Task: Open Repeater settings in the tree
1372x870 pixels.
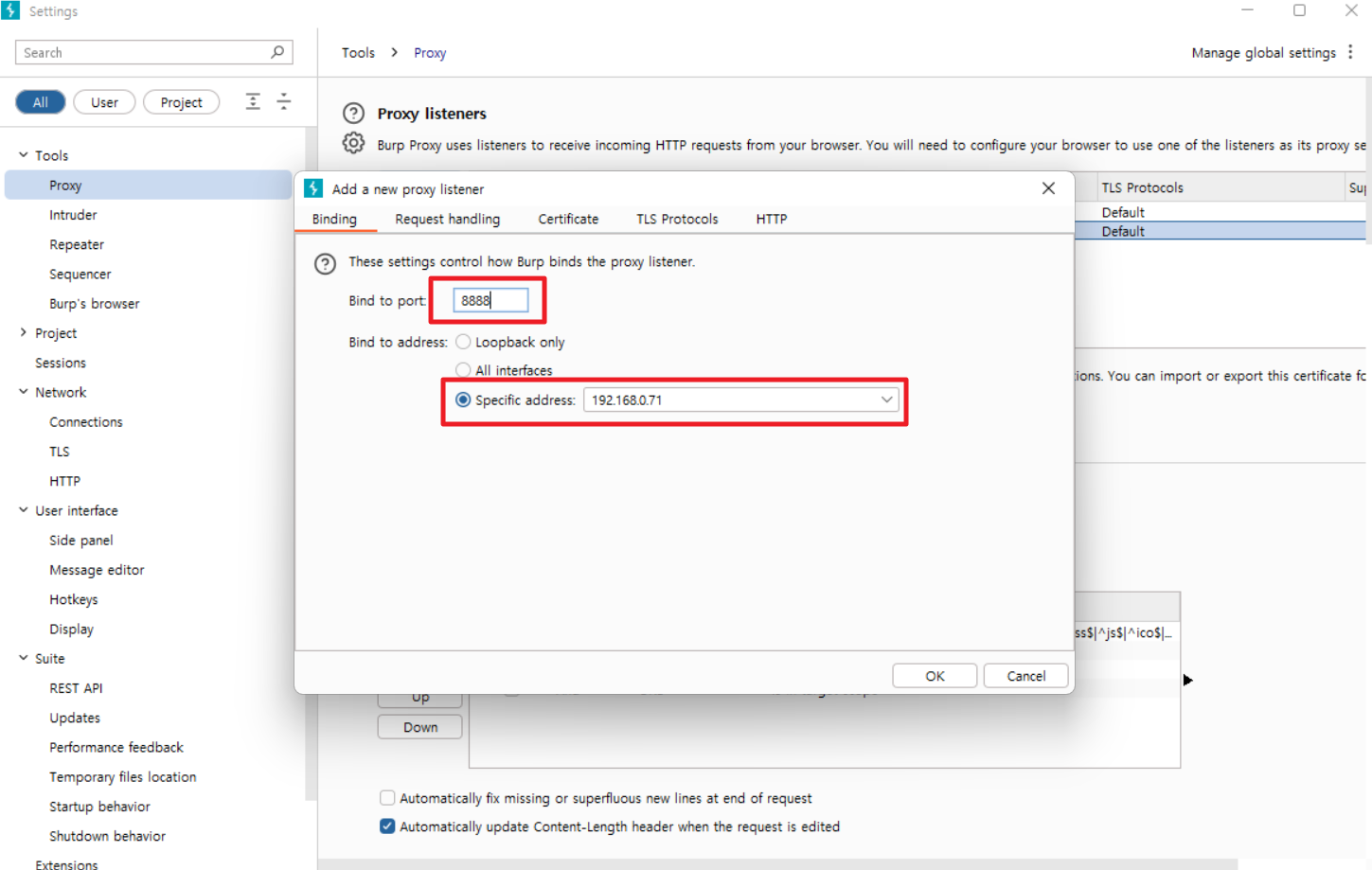Action: (x=77, y=244)
